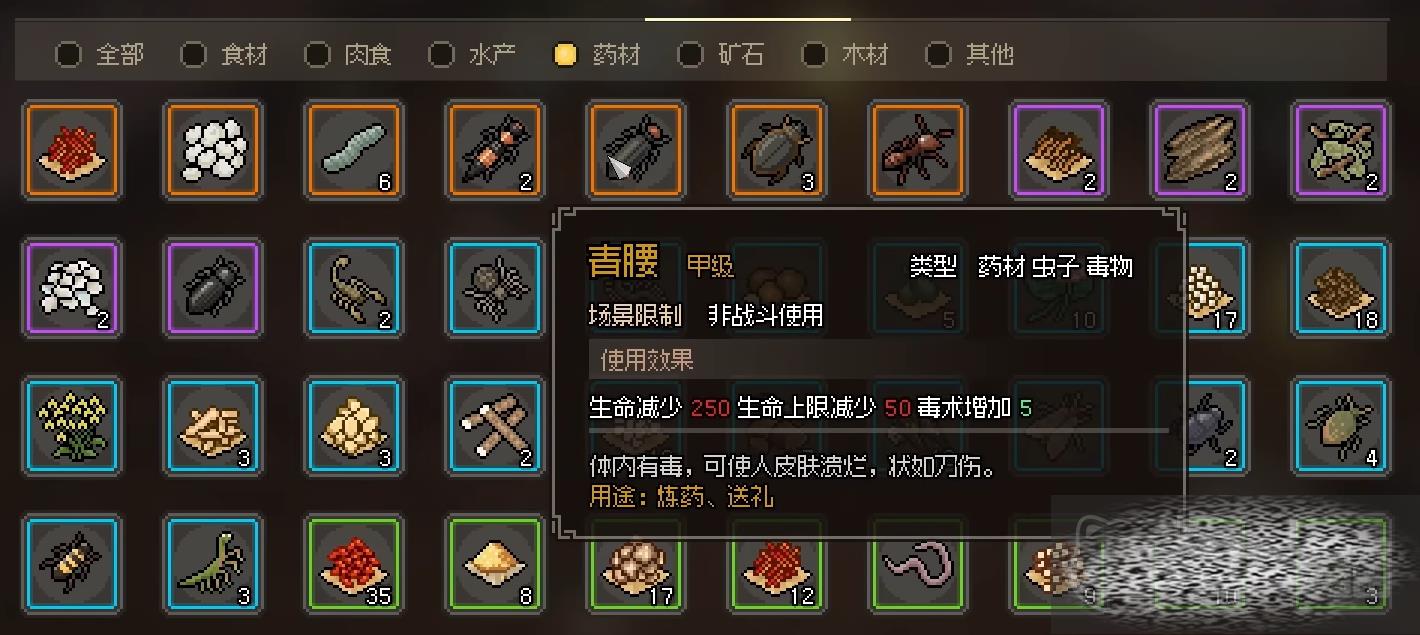
Task: Pick the scorpion item with count 2
Action: click(x=353, y=288)
